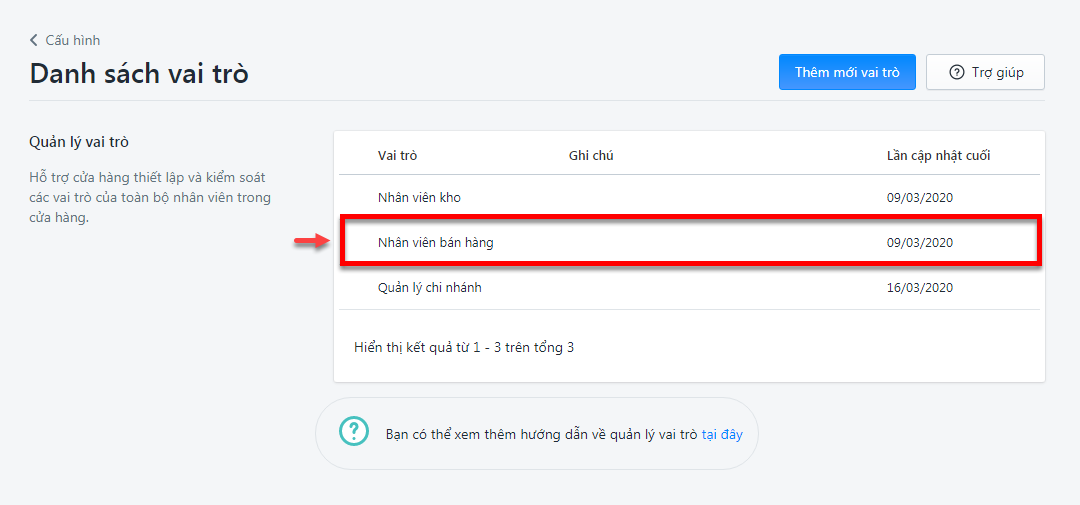Open the Nhân viên kho role
This screenshot has width=1080, height=505.
pos(419,198)
